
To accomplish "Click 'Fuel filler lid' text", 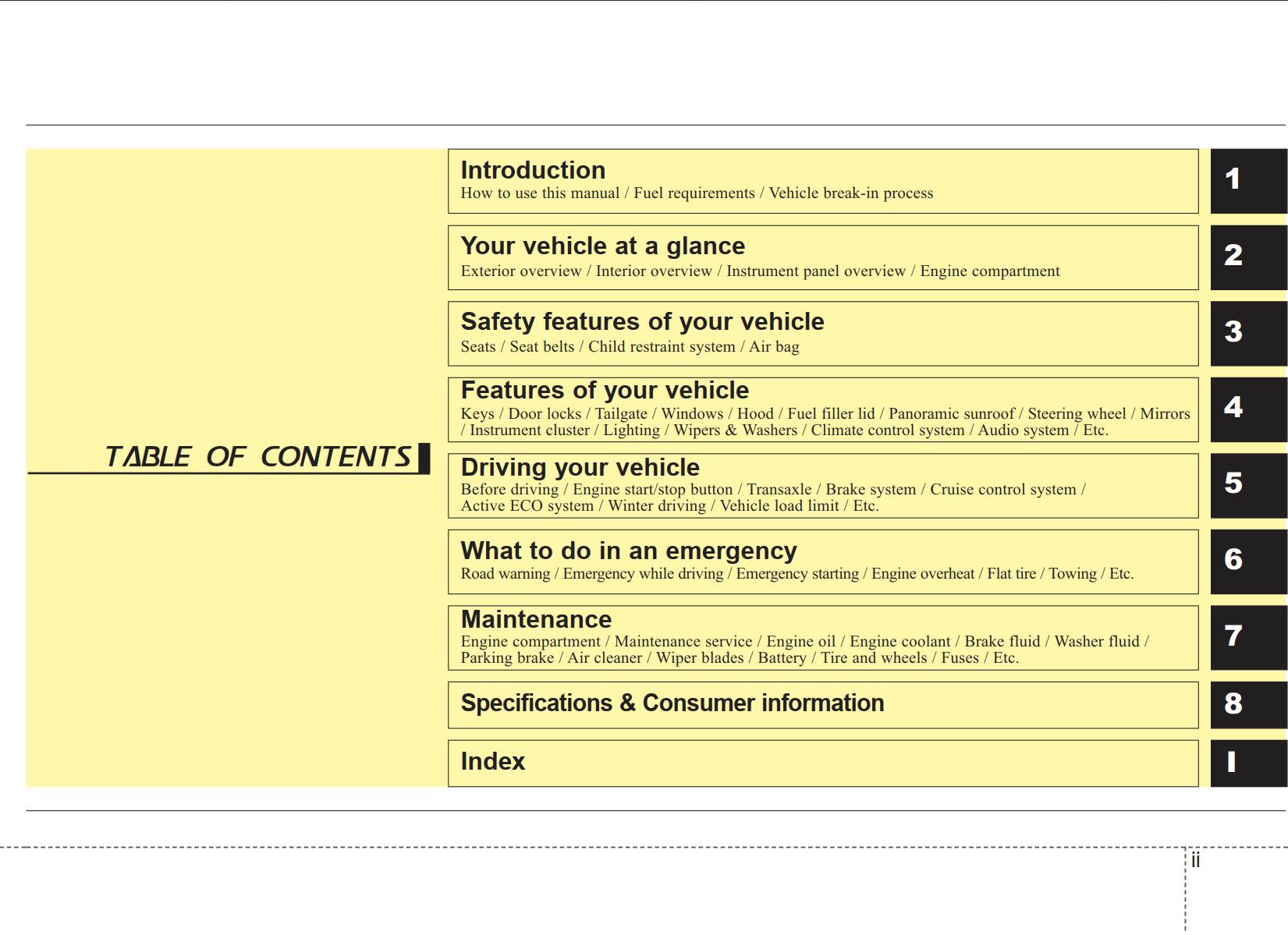I will [x=831, y=414].
